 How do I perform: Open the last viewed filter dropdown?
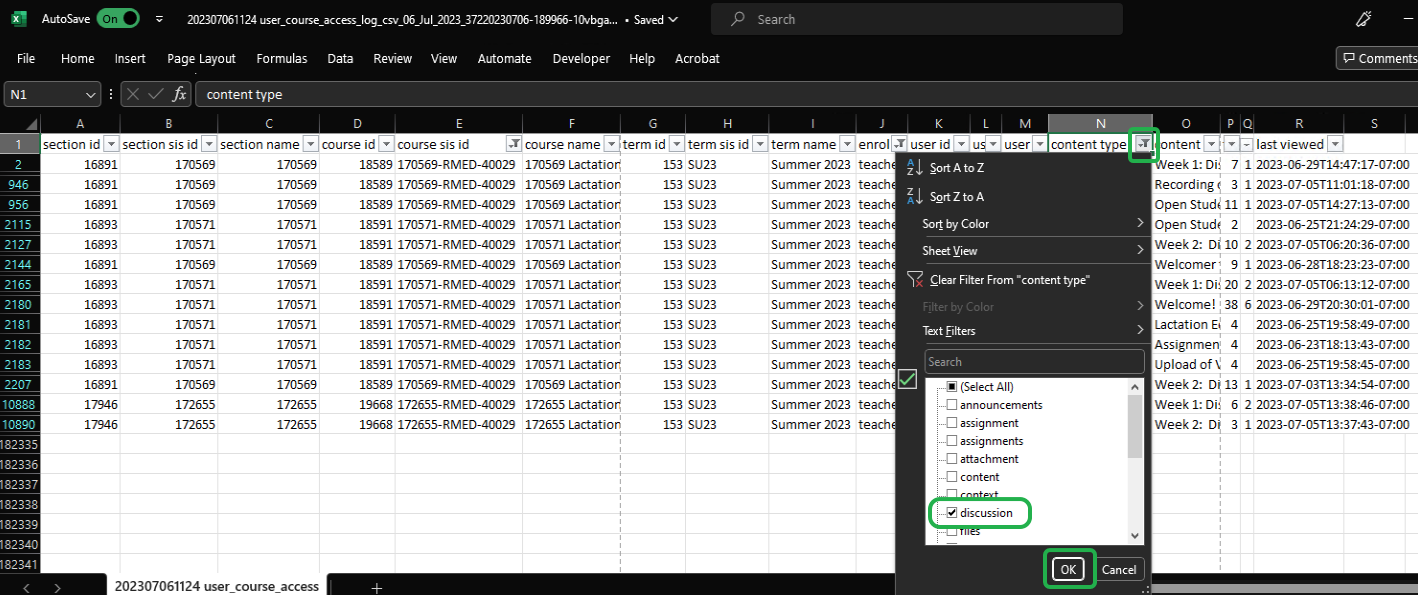(x=1334, y=144)
